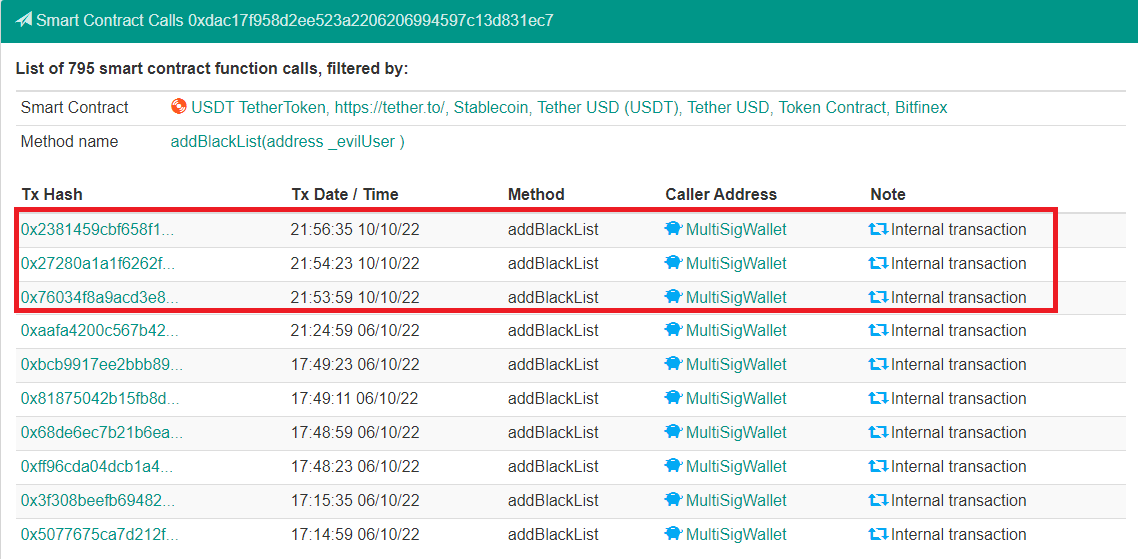This screenshot has height=559, width=1138.
Task: Click internal transaction icon in 21:54:23 row
Action: [878, 264]
